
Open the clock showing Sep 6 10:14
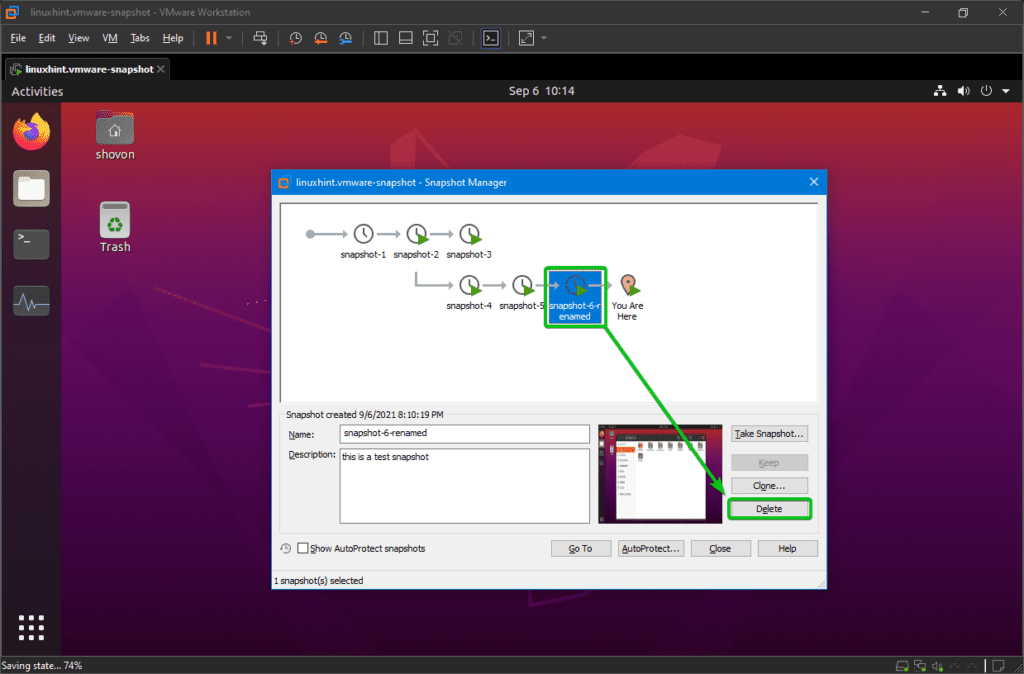pos(541,91)
